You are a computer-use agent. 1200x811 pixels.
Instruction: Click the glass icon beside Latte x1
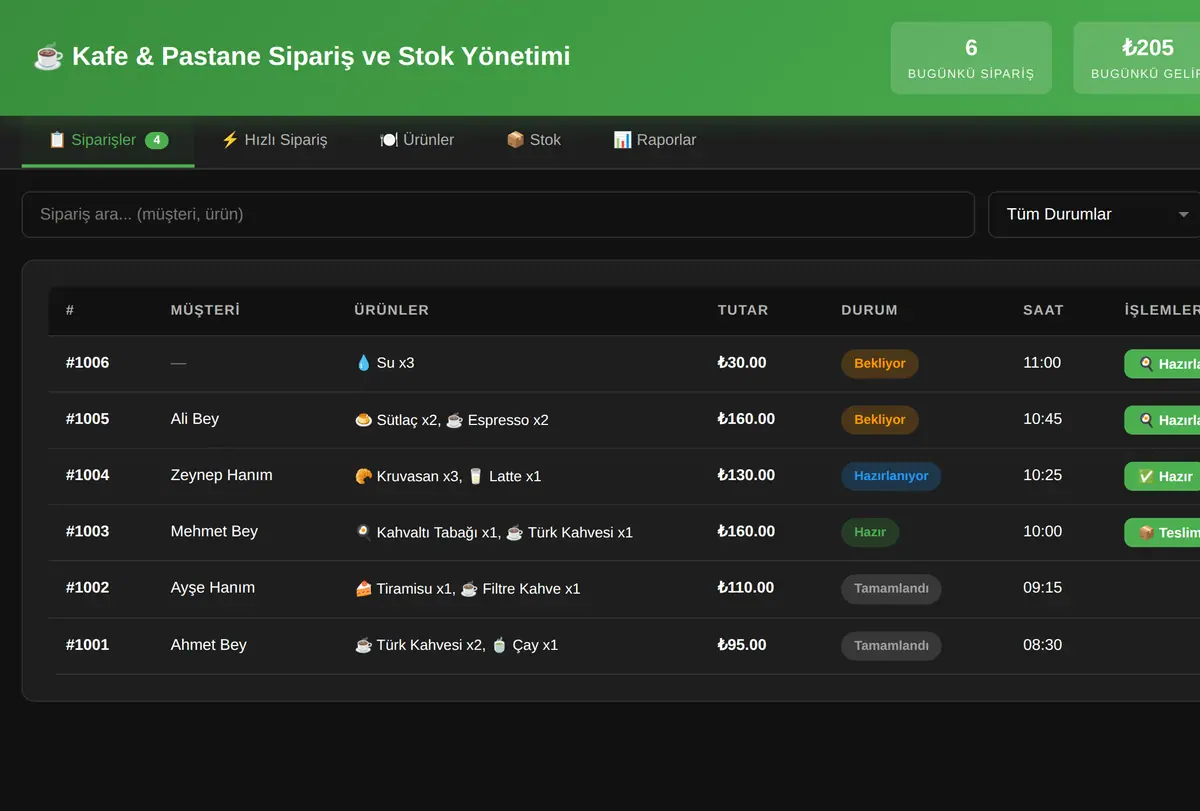tap(476, 476)
